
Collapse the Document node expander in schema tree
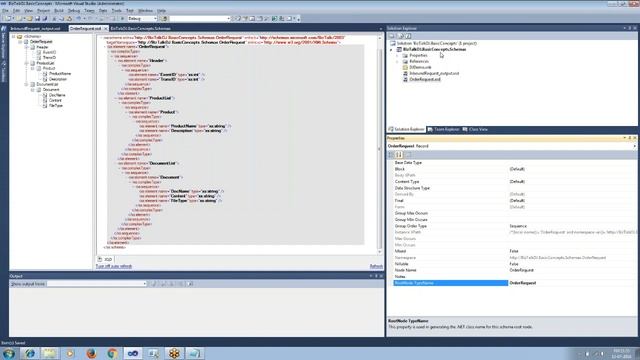pos(33,89)
